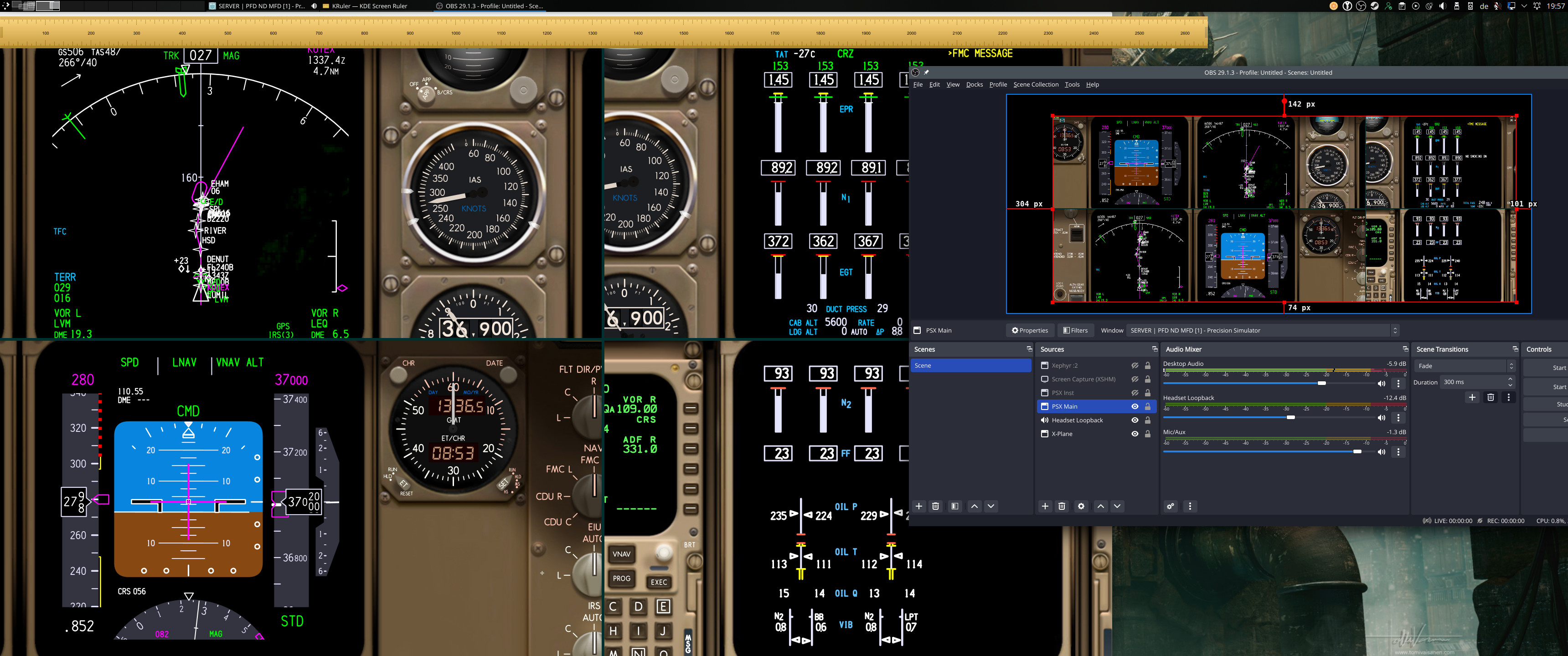Show the Xephyr :2 source
The height and width of the screenshot is (656, 1568).
[x=1135, y=366]
